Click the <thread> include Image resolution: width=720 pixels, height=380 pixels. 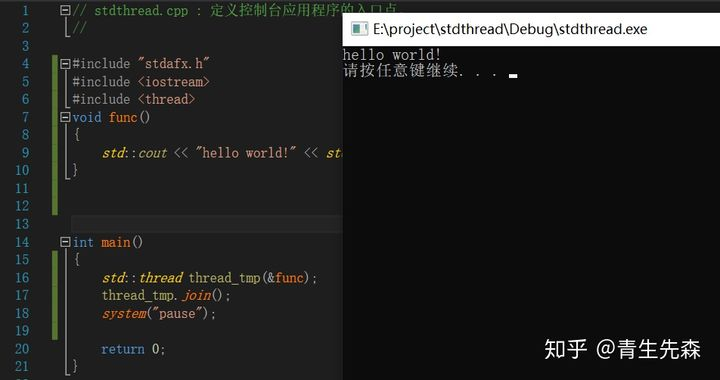(166, 99)
